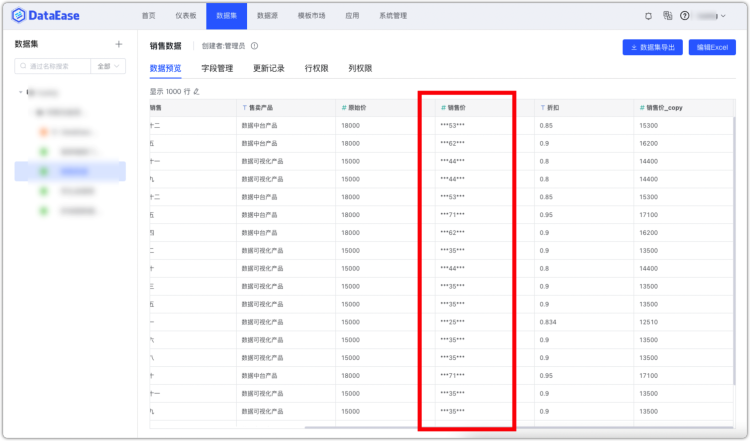
Task: Collapse the top-level dataset folder arrow
Action: click(x=20, y=92)
